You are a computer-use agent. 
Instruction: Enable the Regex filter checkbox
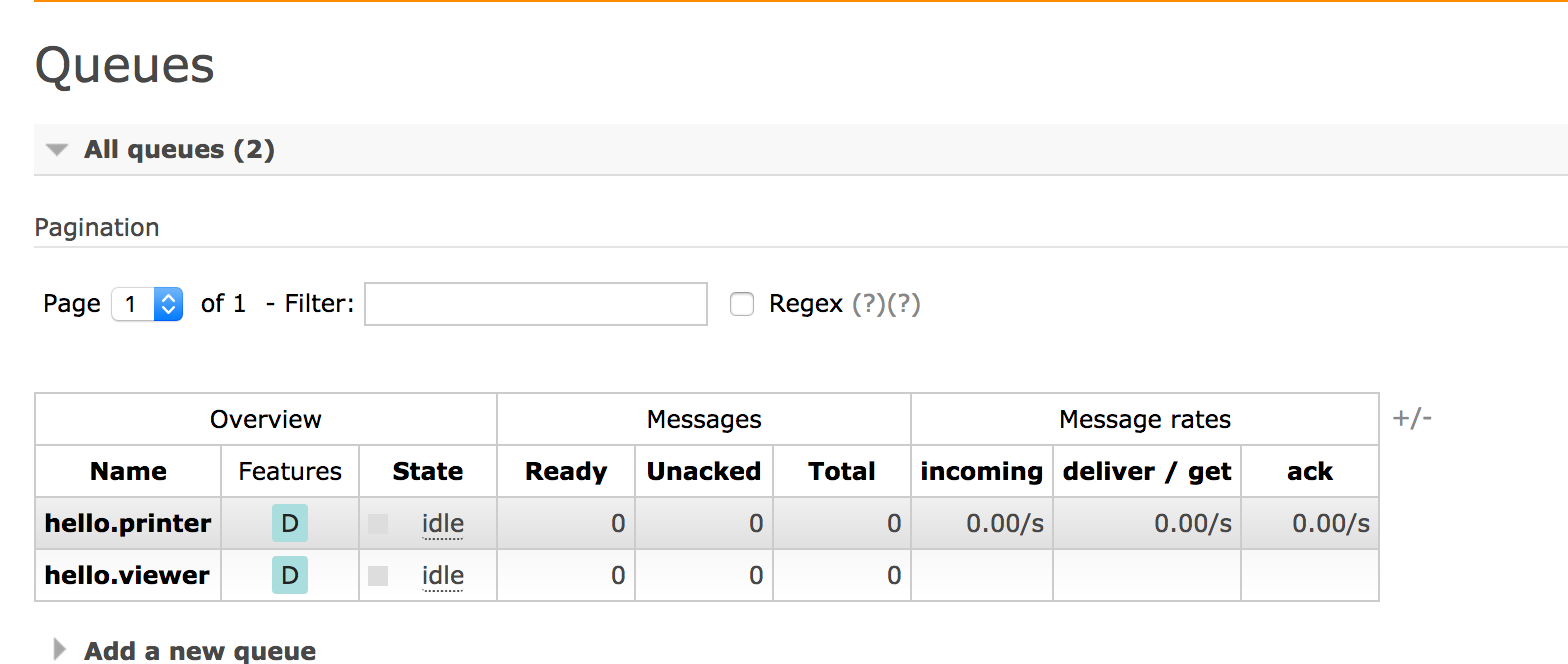coord(742,304)
